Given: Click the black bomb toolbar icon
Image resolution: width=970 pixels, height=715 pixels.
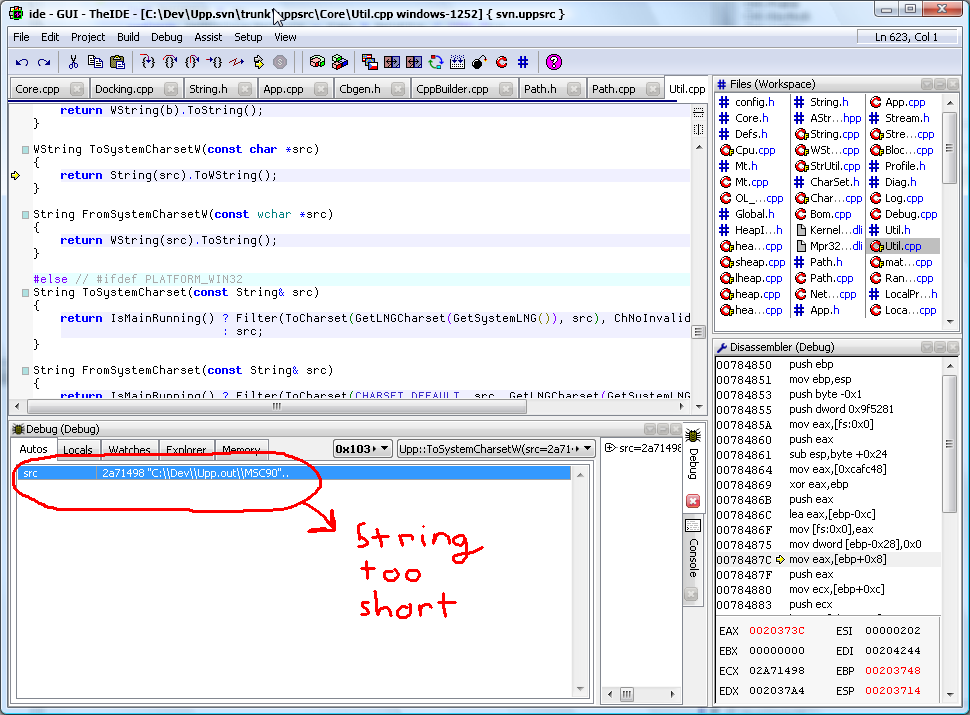Looking at the screenshot, I should pyautogui.click(x=480, y=62).
